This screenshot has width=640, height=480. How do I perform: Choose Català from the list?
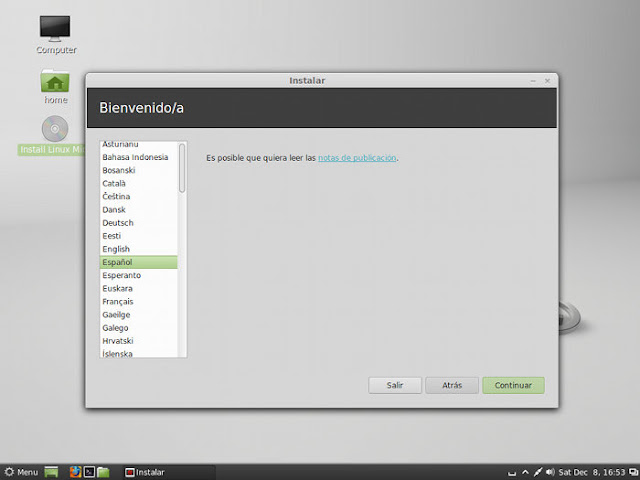click(x=138, y=183)
